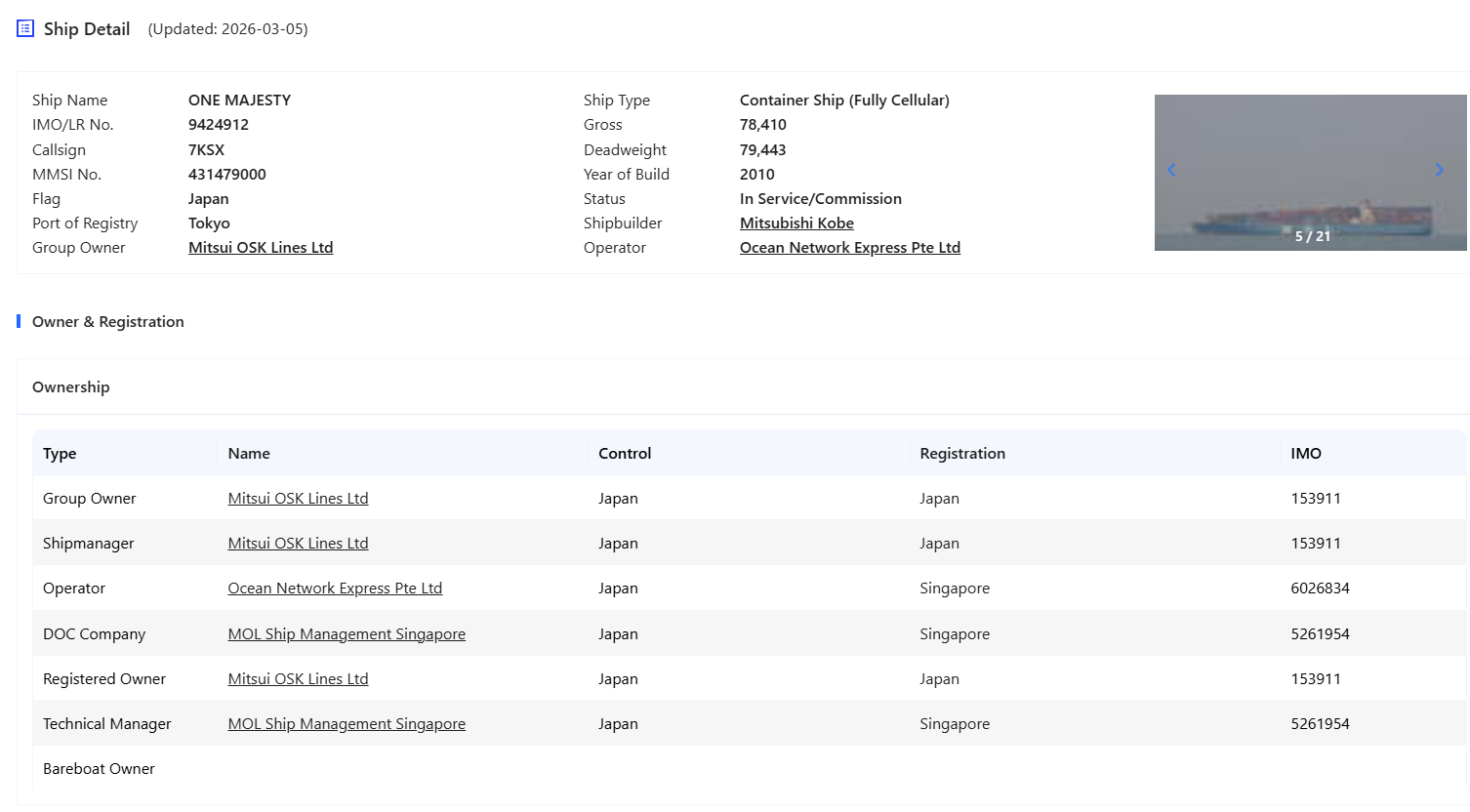The height and width of the screenshot is (812, 1470).
Task: Open Mitsui OSK Lines Ltd Group Owner summary link
Action: [261, 248]
